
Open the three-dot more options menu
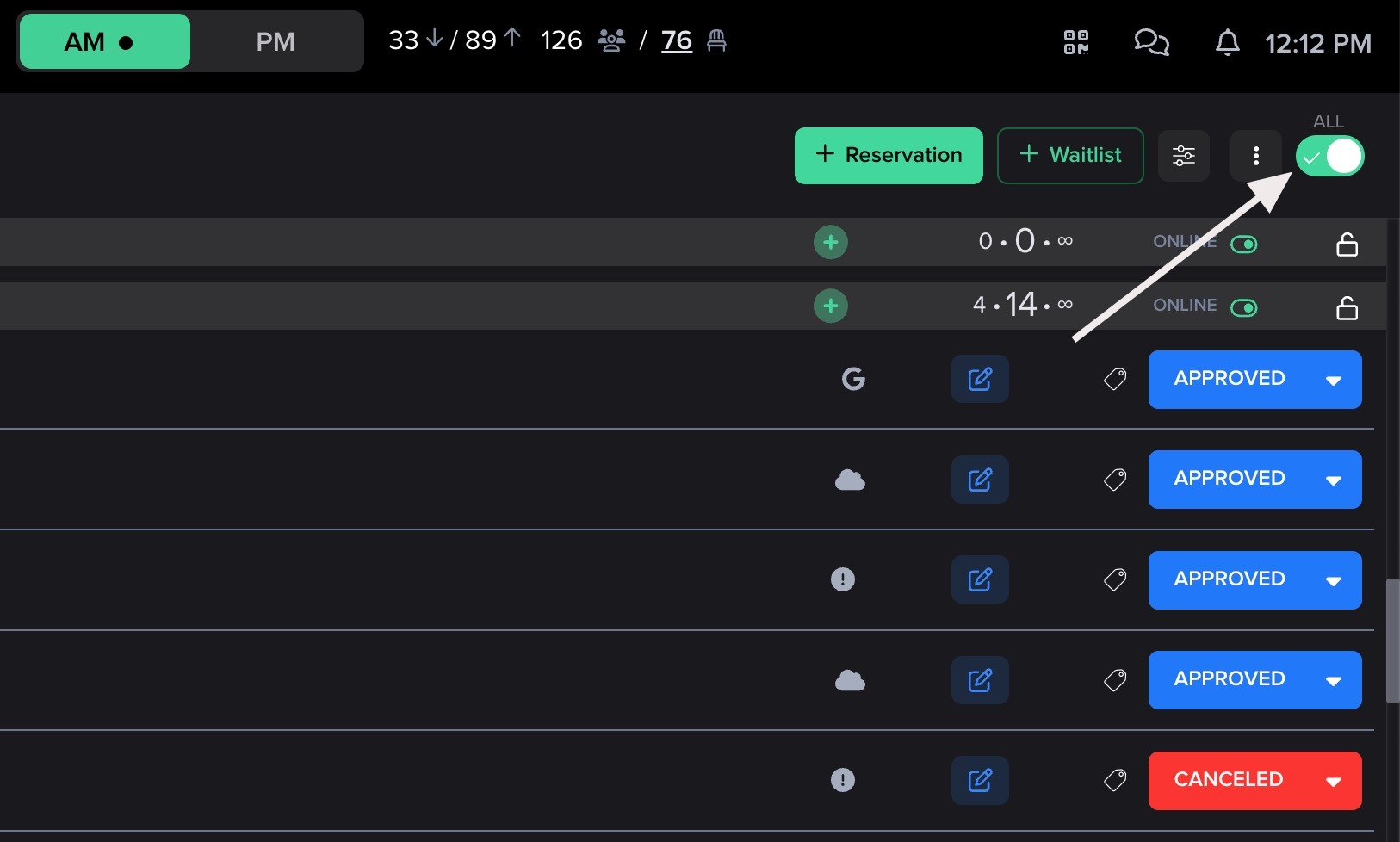tap(1255, 156)
